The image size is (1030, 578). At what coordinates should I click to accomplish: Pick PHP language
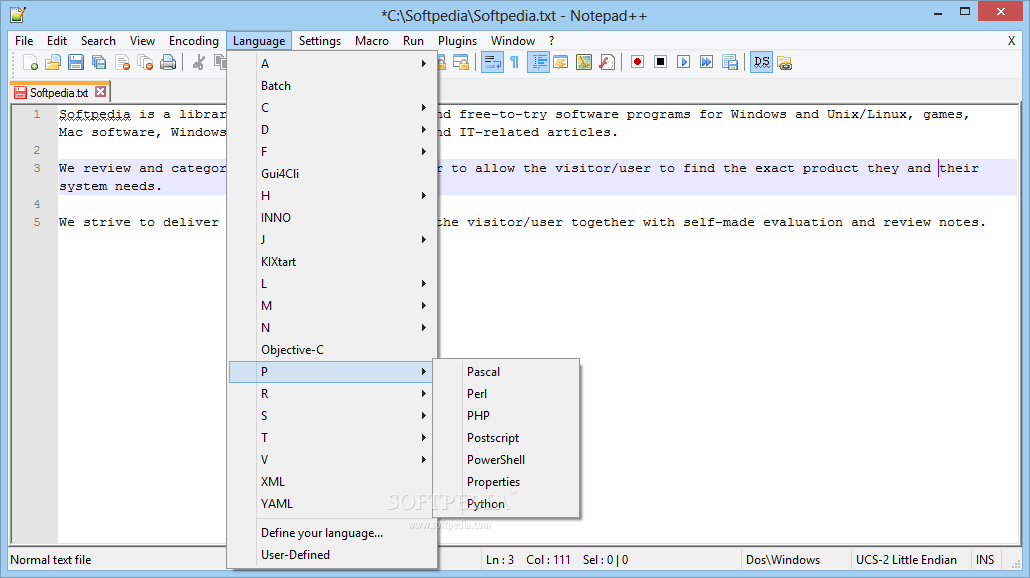(506, 416)
